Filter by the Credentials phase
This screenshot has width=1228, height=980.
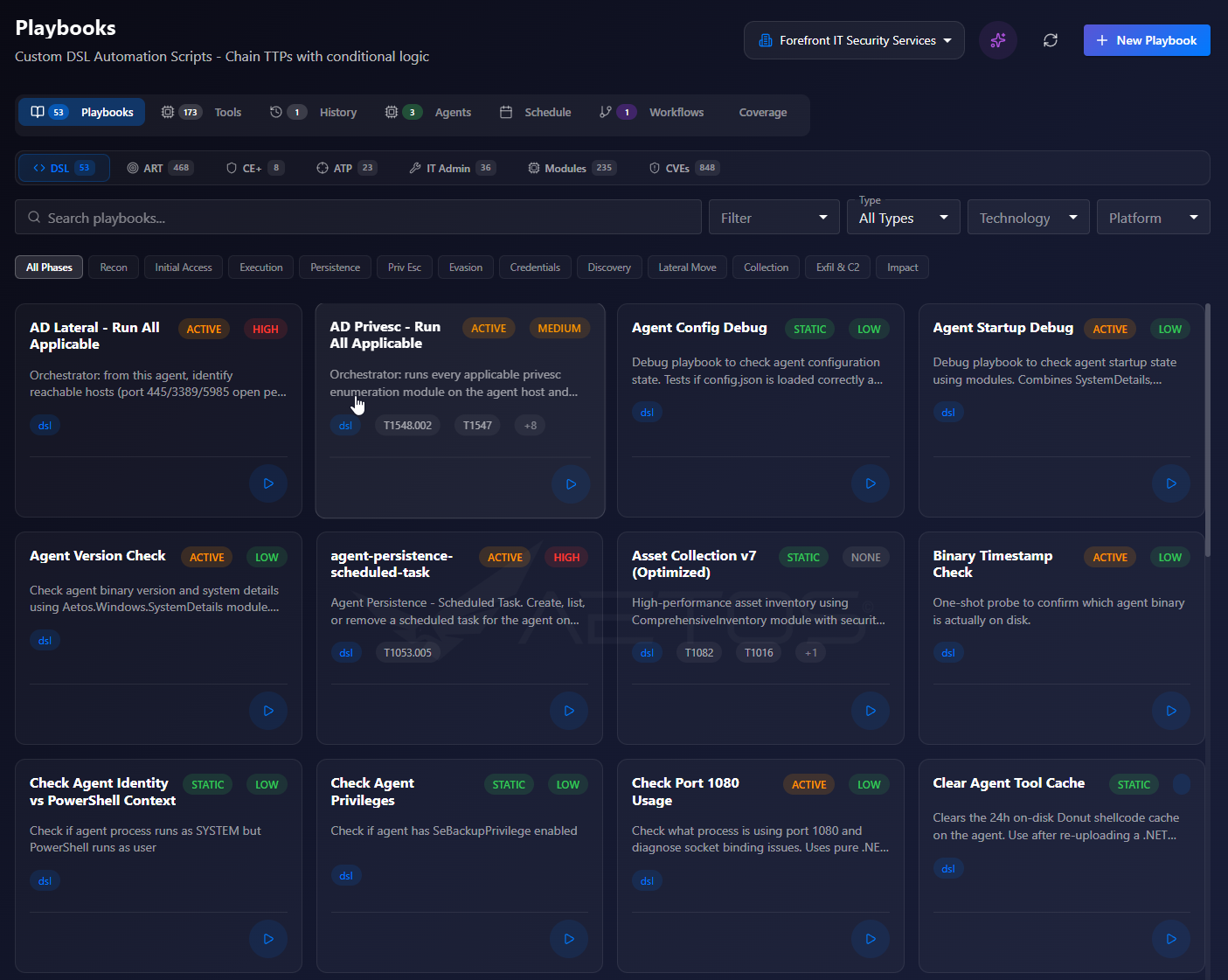click(535, 268)
